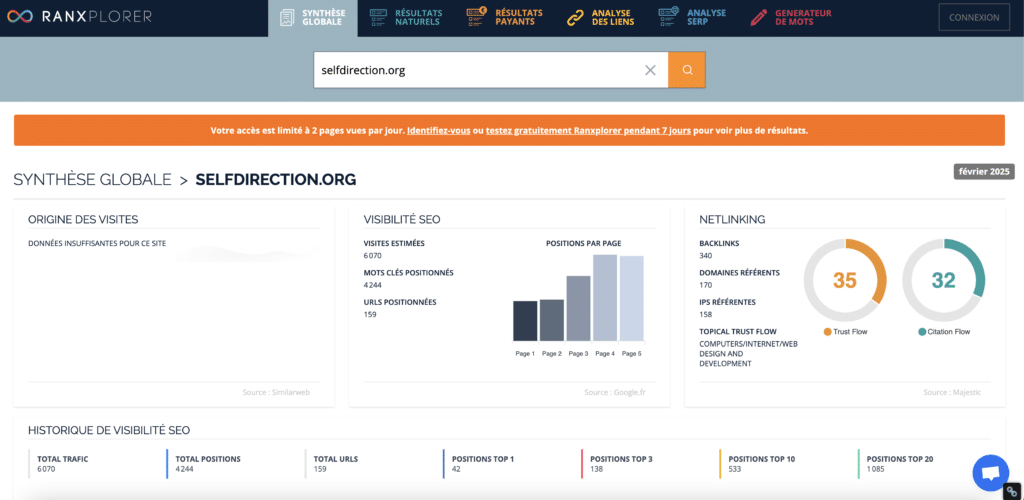Image resolution: width=1024 pixels, height=500 pixels.
Task: Click the Résultats Naturels list icon
Action: pyautogui.click(x=378, y=18)
